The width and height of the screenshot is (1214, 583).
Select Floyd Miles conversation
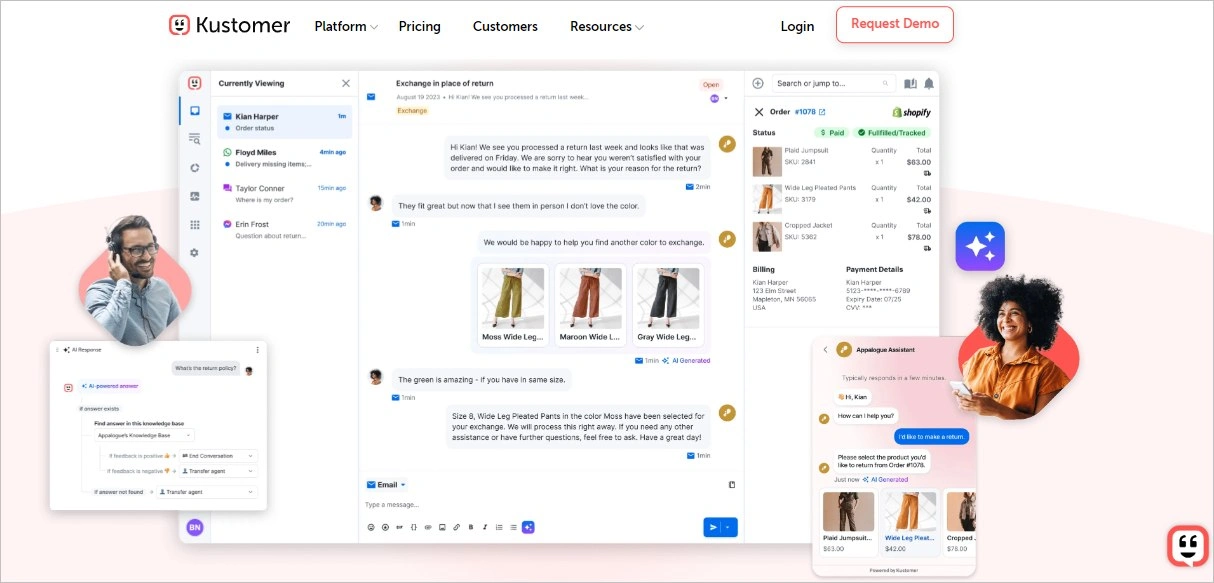284,157
